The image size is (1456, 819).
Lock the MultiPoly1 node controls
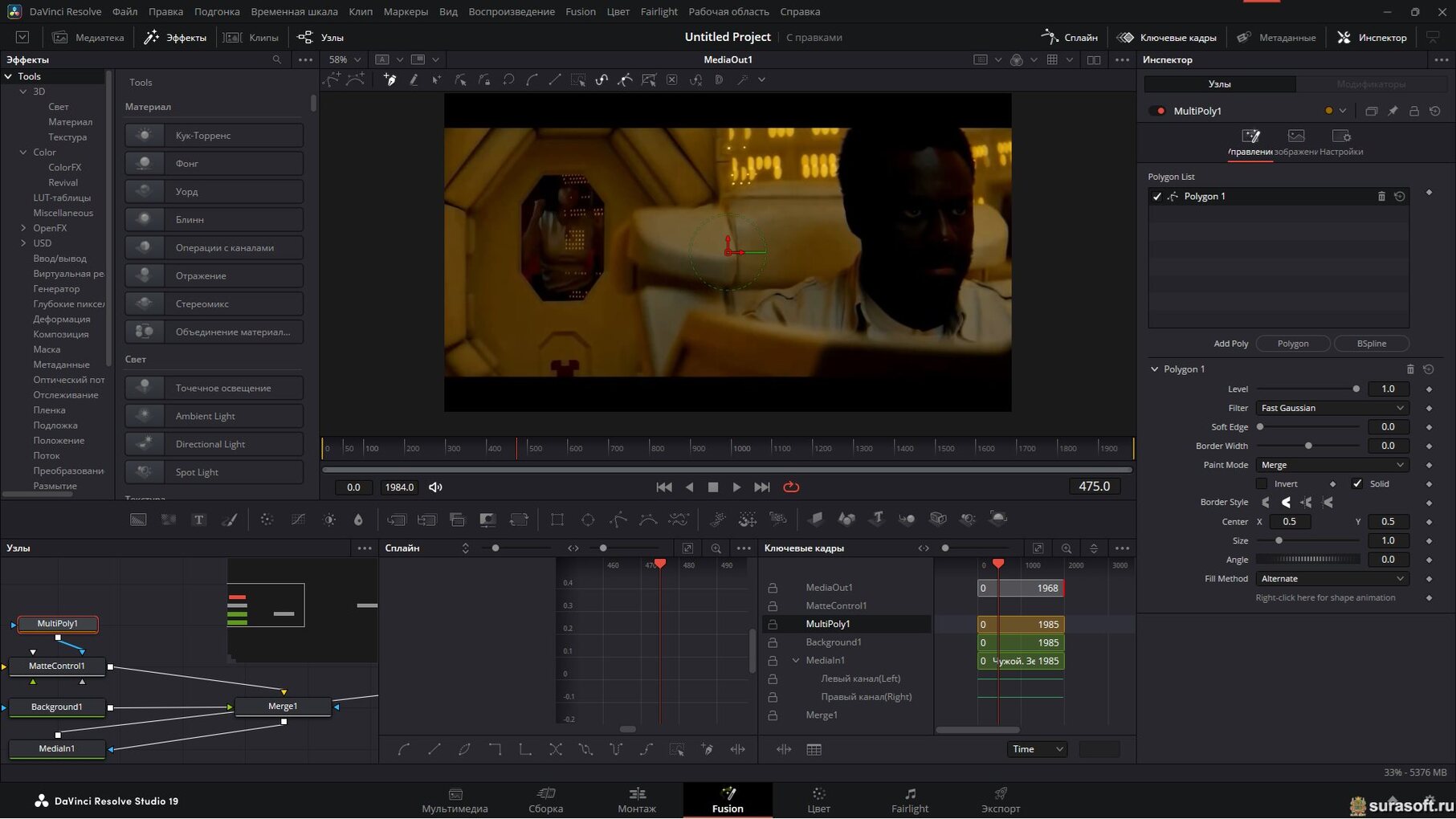click(x=1414, y=111)
